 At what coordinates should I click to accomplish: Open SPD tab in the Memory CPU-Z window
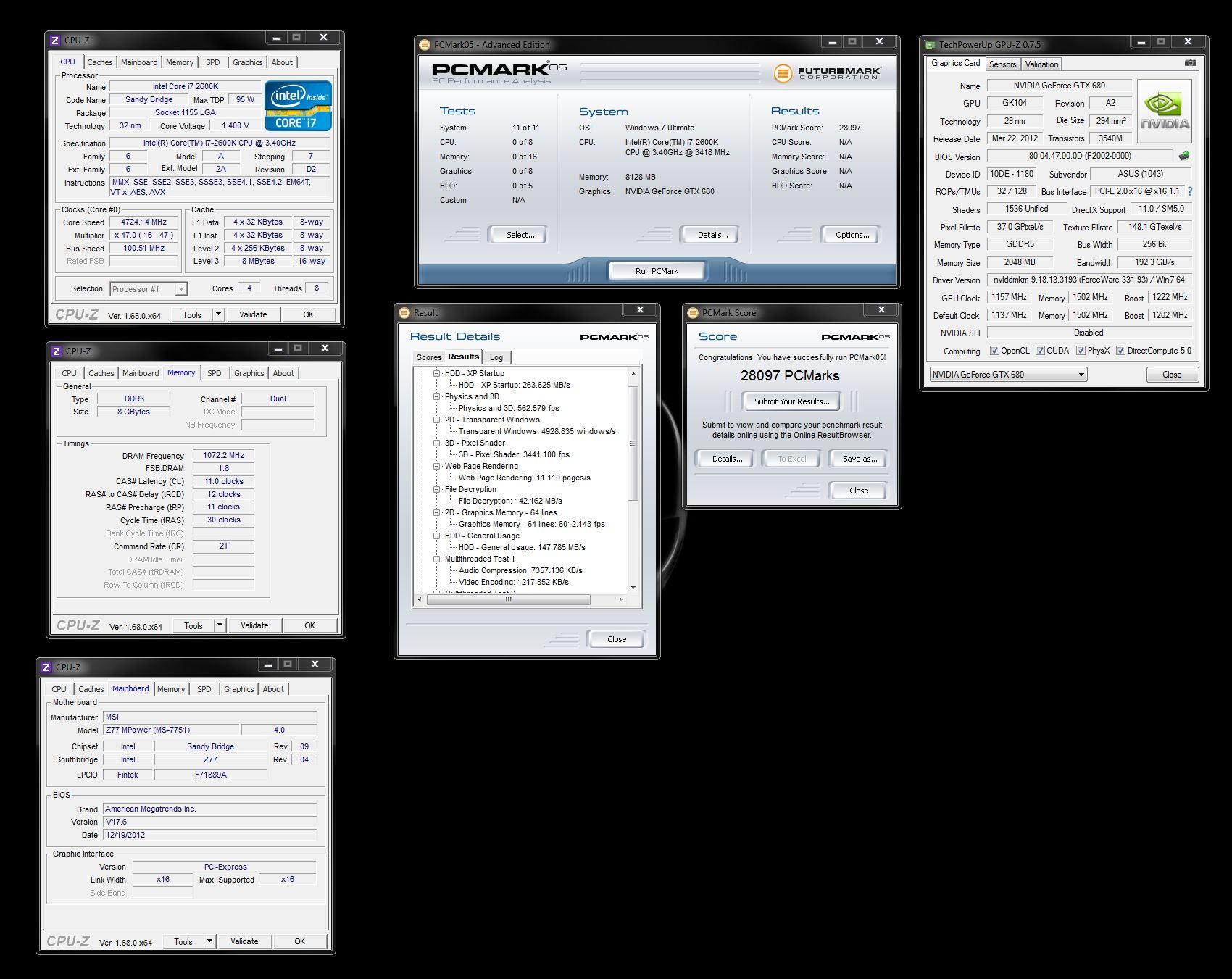tap(215, 373)
